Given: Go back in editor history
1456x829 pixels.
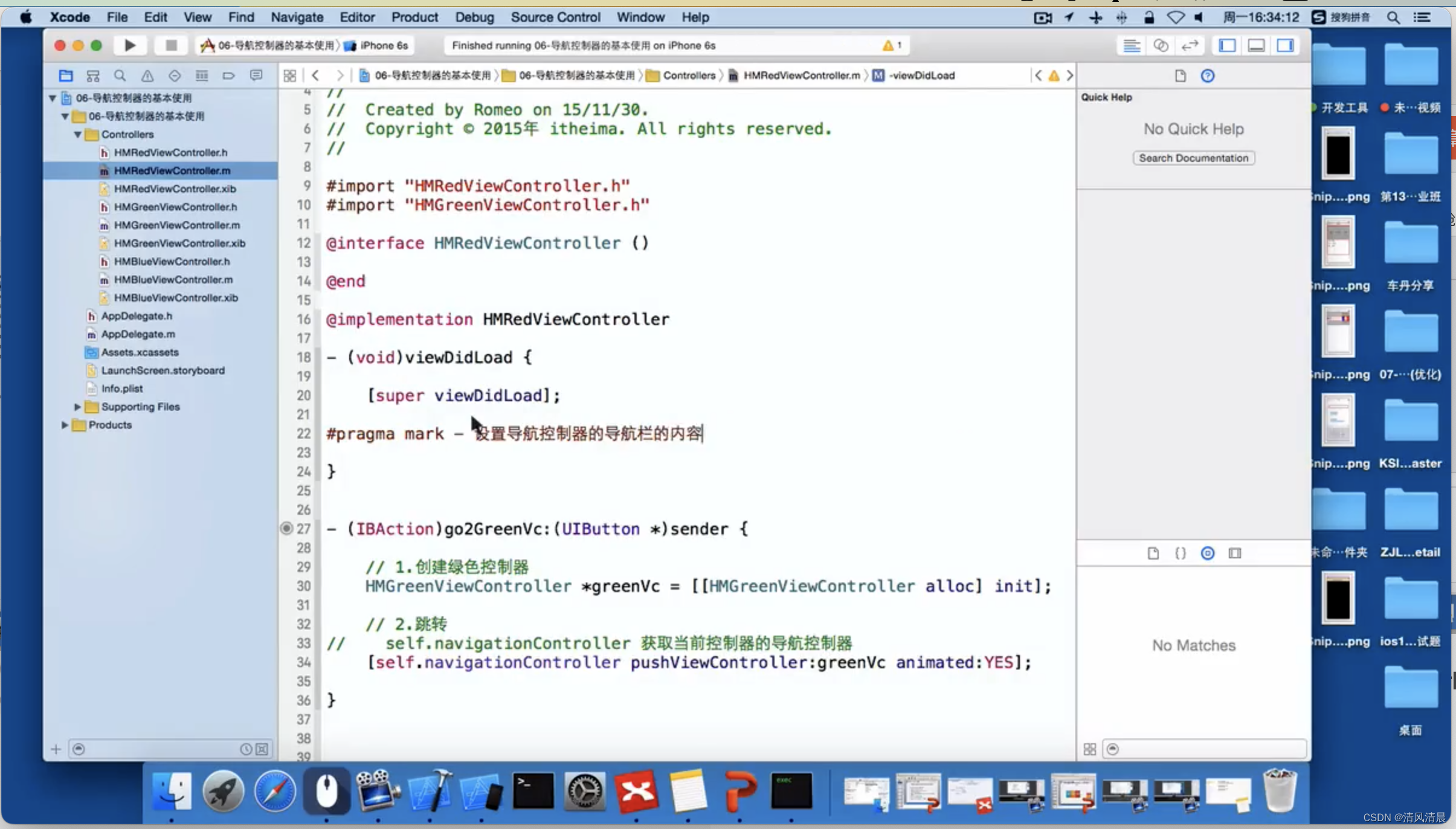Looking at the screenshot, I should click(315, 76).
